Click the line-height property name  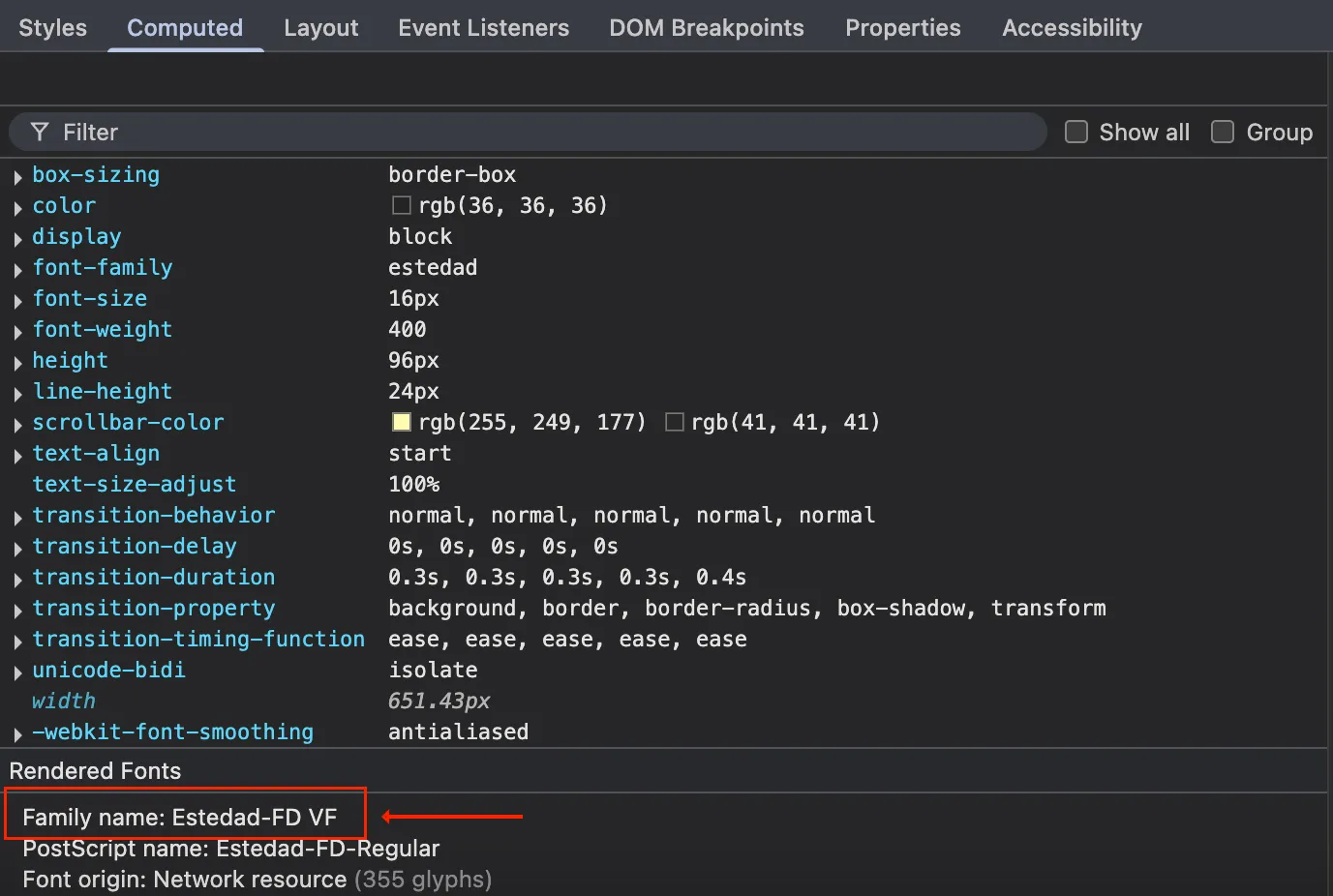[102, 391]
